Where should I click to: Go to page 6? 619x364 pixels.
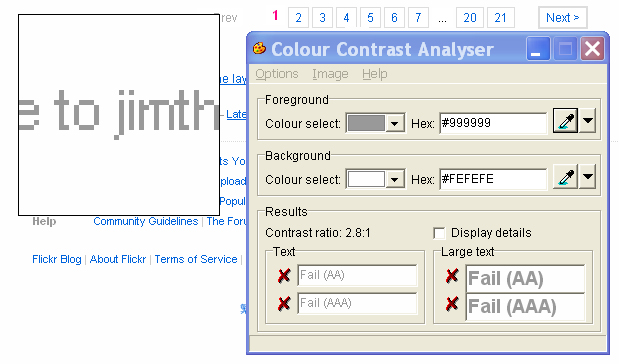click(394, 18)
